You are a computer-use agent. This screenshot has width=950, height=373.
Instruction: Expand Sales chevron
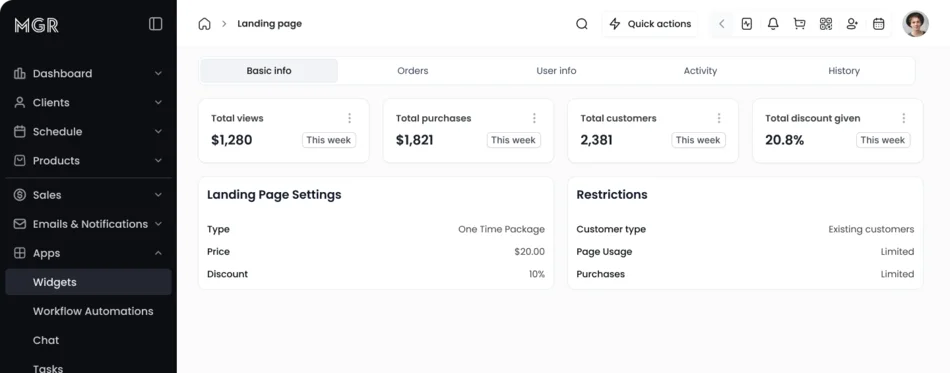(x=158, y=195)
